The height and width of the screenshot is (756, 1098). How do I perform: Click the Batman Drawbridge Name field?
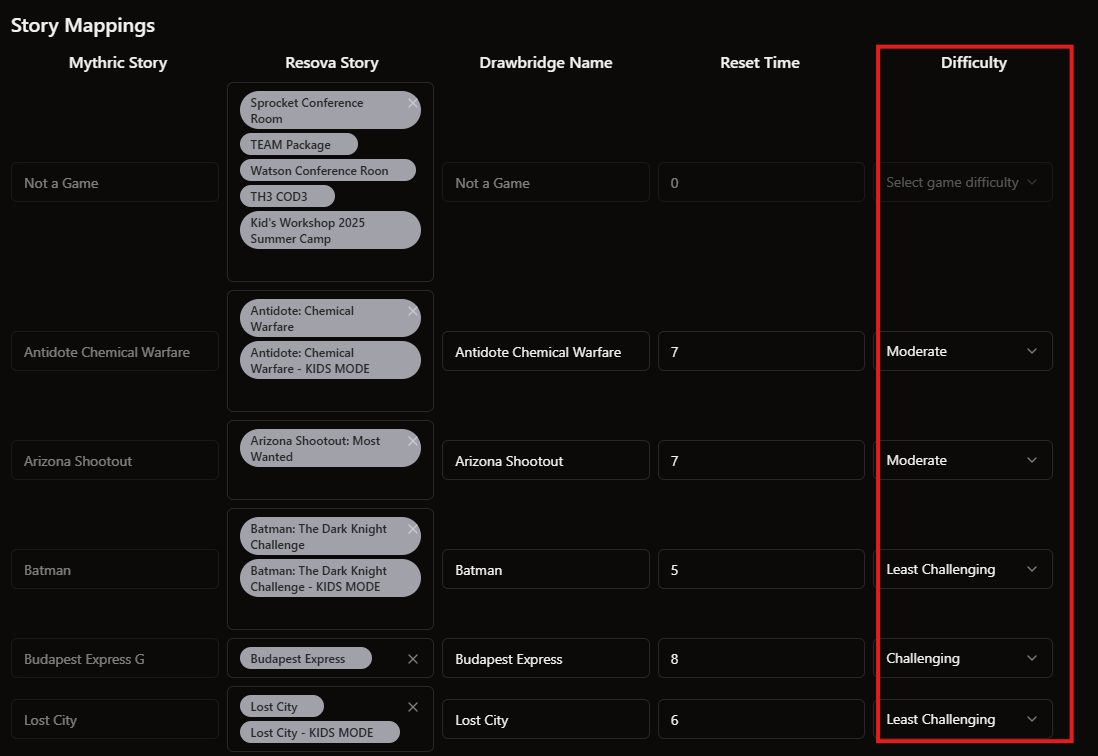click(x=545, y=570)
